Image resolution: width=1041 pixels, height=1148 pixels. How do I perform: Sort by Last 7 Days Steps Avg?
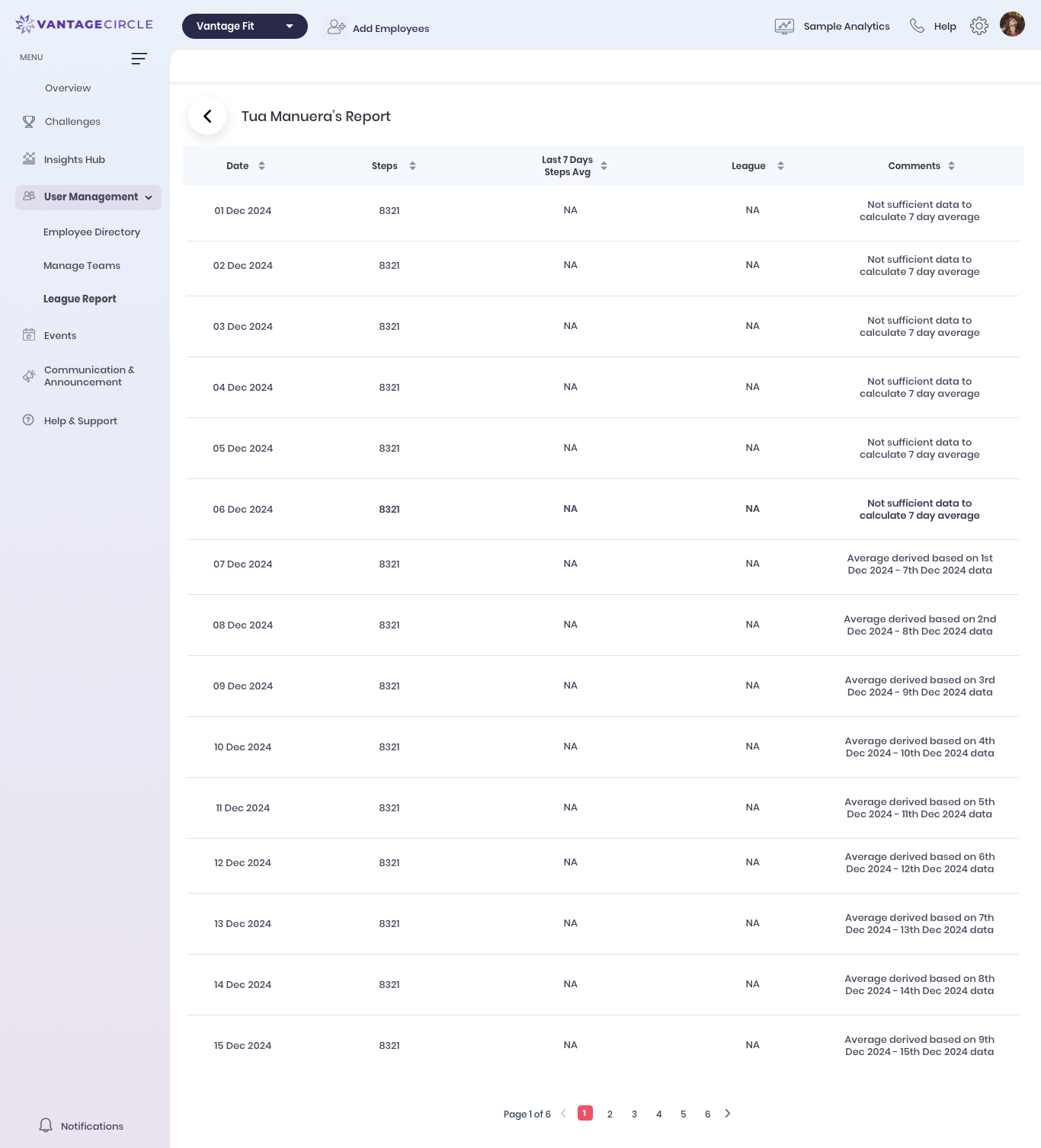604,166
